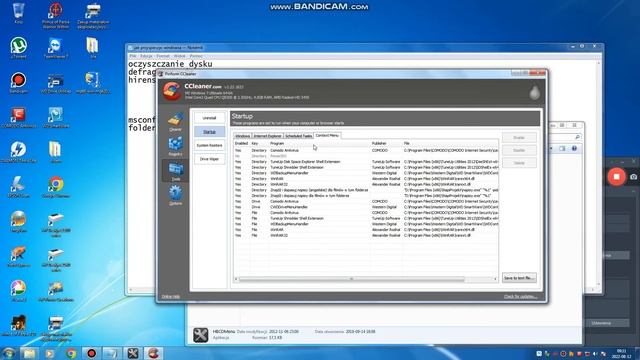Select the uTorrent desktop shortcut
Image resolution: width=640 pixels, height=360 pixels.
click(18, 48)
